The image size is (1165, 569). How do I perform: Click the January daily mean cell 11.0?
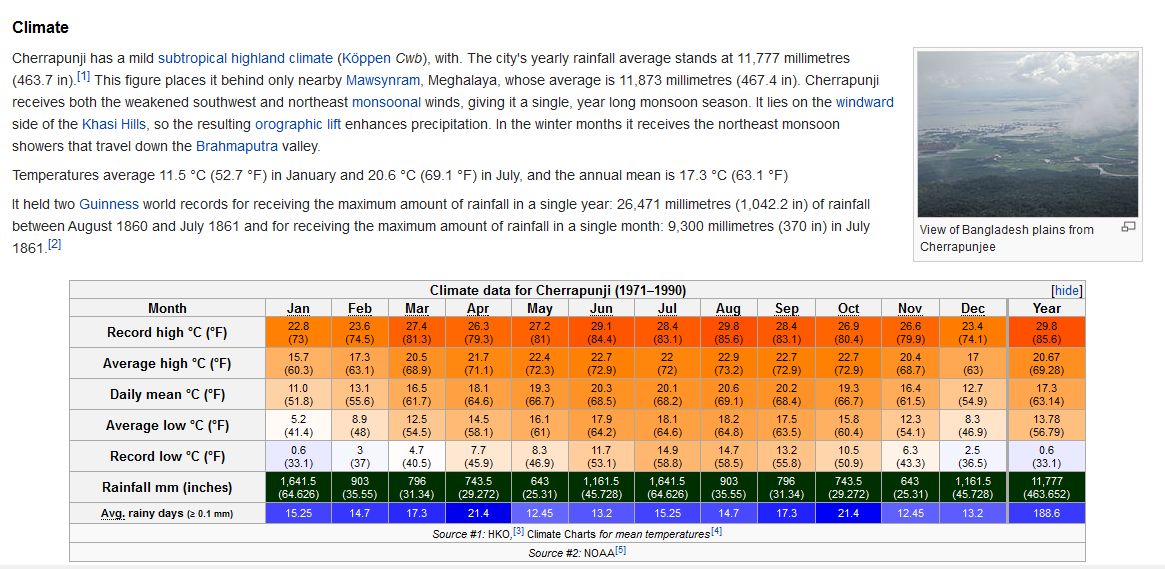(299, 394)
